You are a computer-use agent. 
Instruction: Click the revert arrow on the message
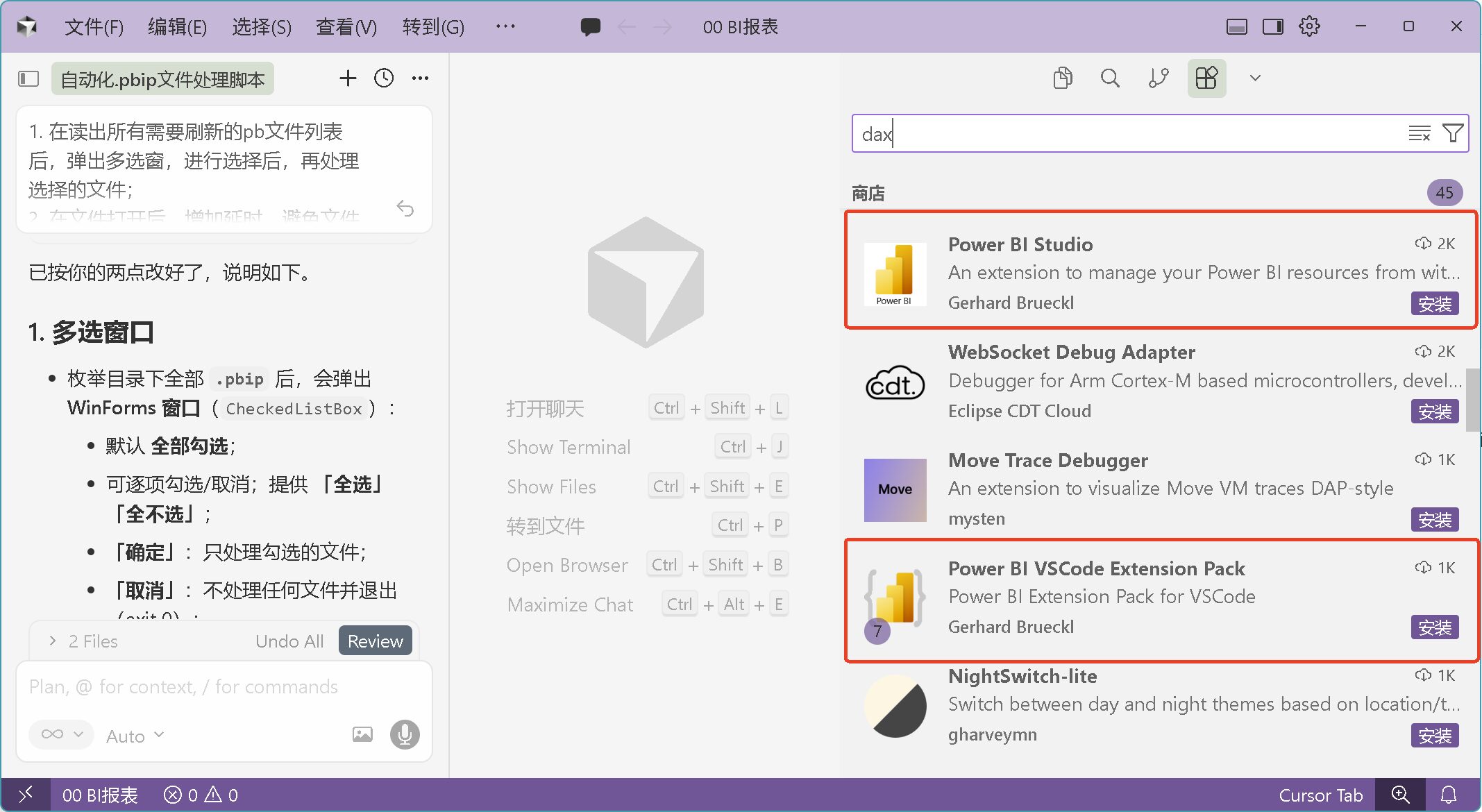pos(405,208)
